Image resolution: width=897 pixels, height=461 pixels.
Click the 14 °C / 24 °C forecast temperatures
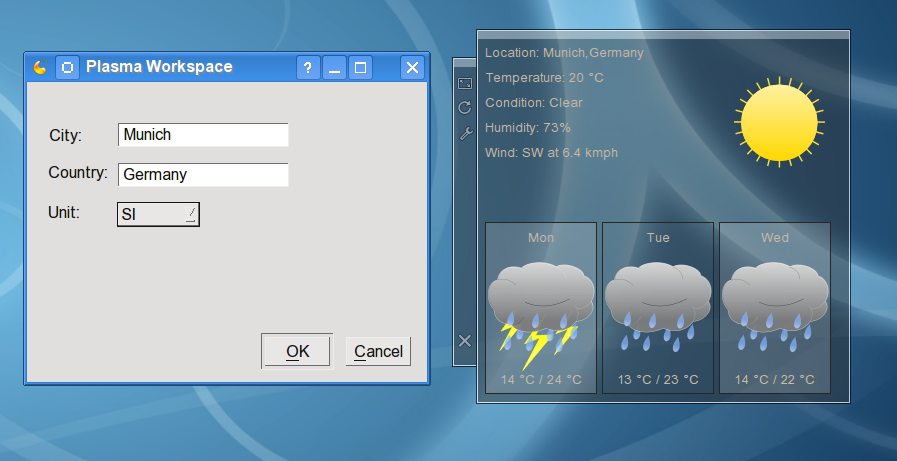(541, 380)
